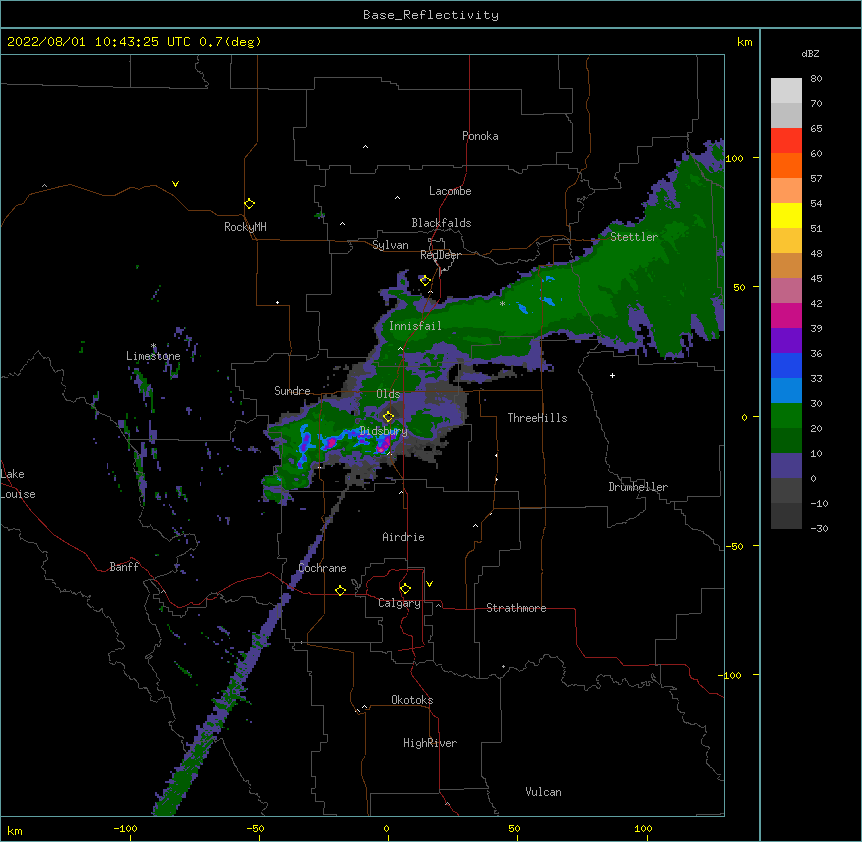This screenshot has width=862, height=842.
Task: Click the Drumheller label
Action: (638, 487)
